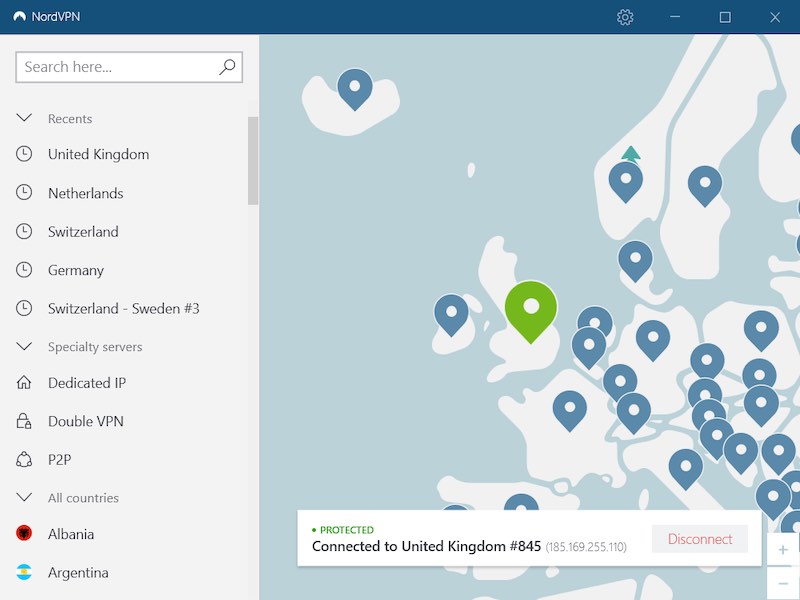This screenshot has width=800, height=600.
Task: Collapse the Specialty servers section
Action: 24,346
